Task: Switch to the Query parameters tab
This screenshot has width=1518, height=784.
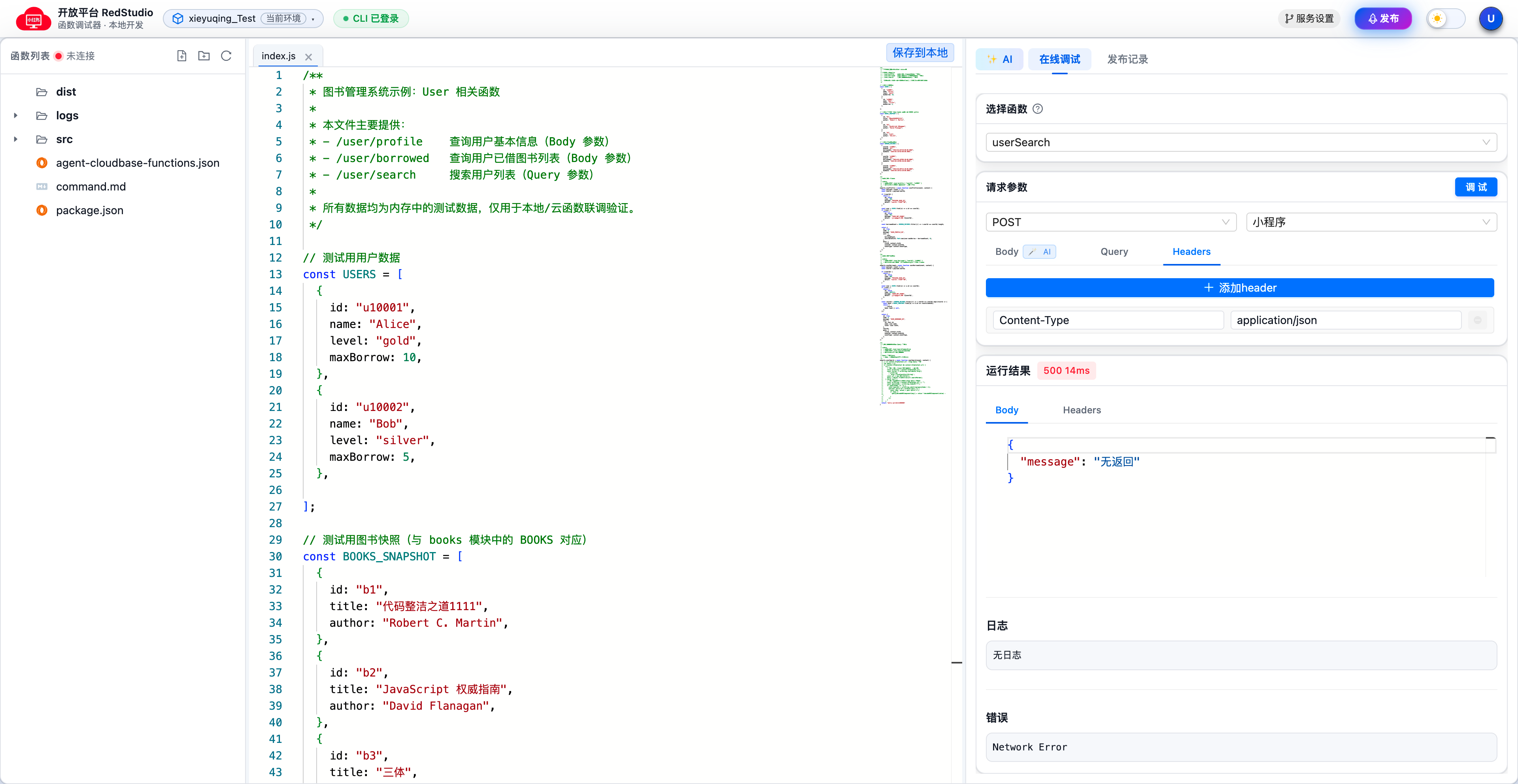Action: 1114,251
